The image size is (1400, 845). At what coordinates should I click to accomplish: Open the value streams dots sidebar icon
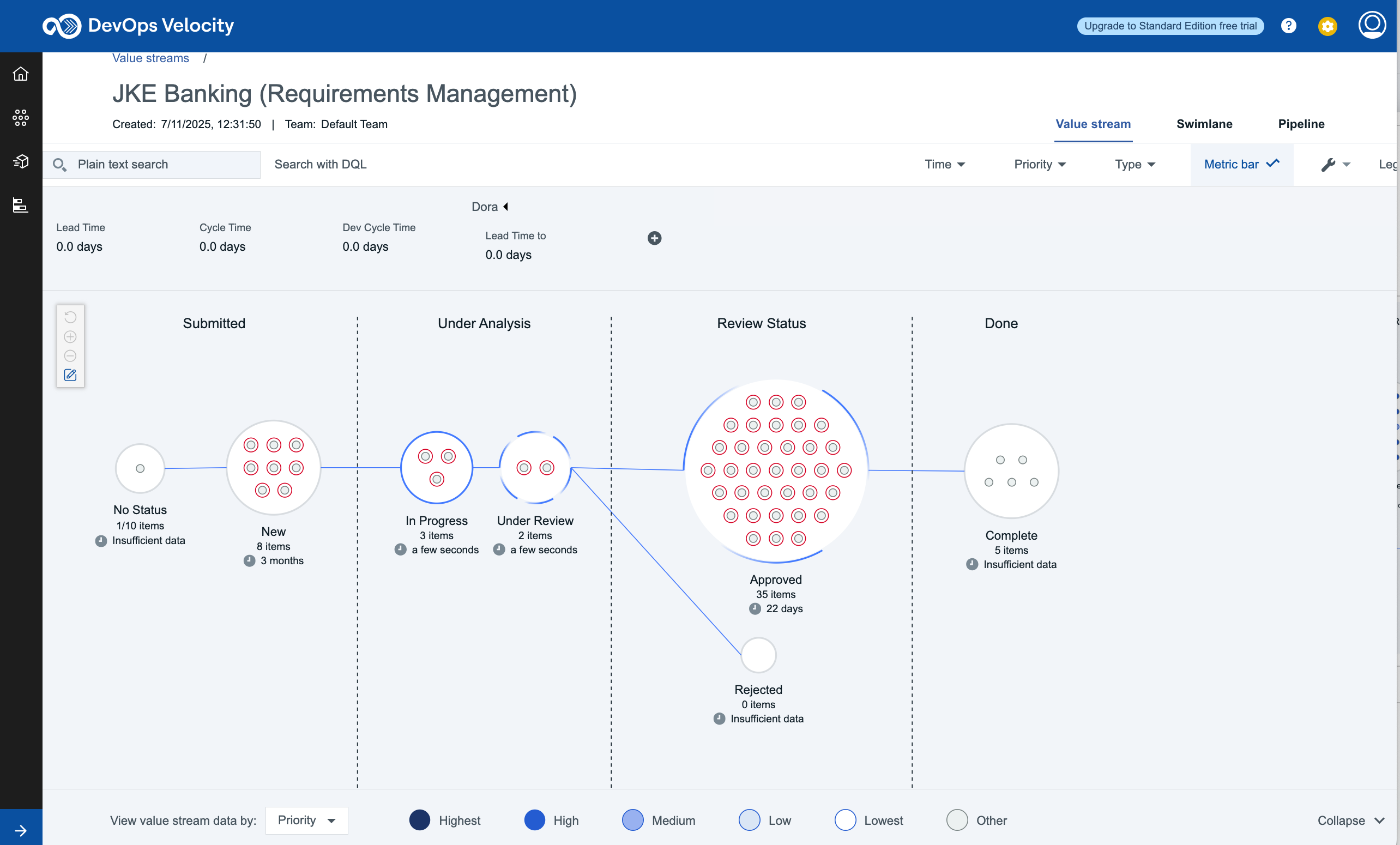[x=21, y=118]
